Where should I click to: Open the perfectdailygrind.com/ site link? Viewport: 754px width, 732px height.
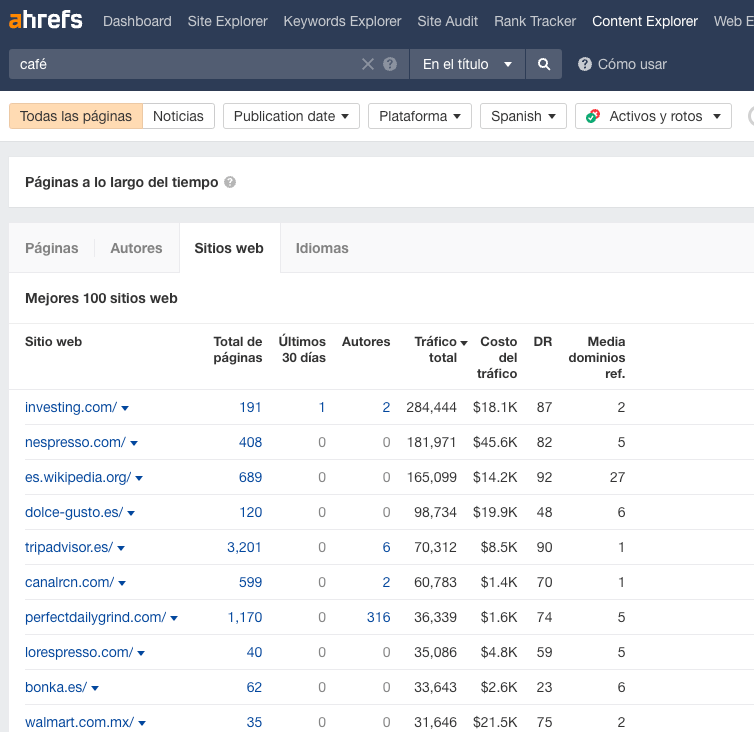coord(95,618)
